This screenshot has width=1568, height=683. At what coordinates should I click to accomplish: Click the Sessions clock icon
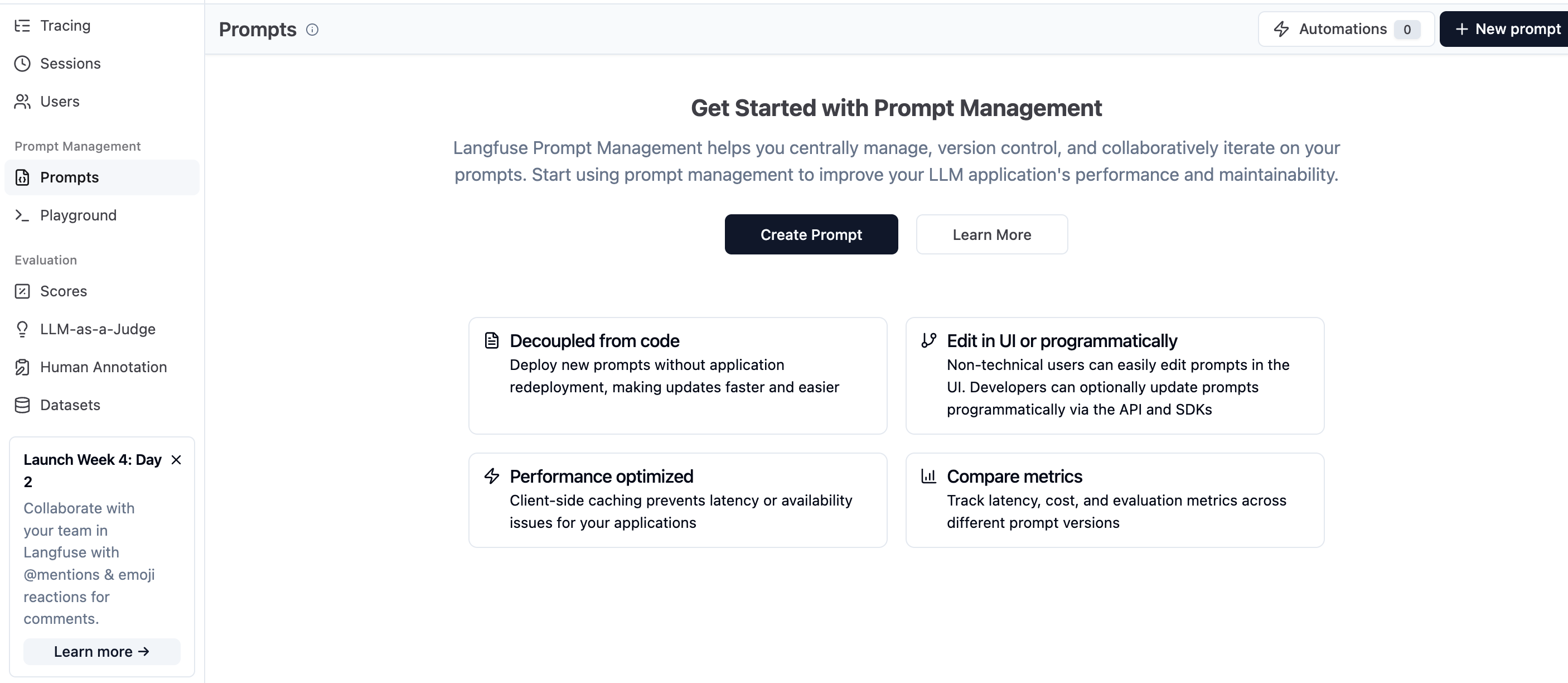coord(22,64)
